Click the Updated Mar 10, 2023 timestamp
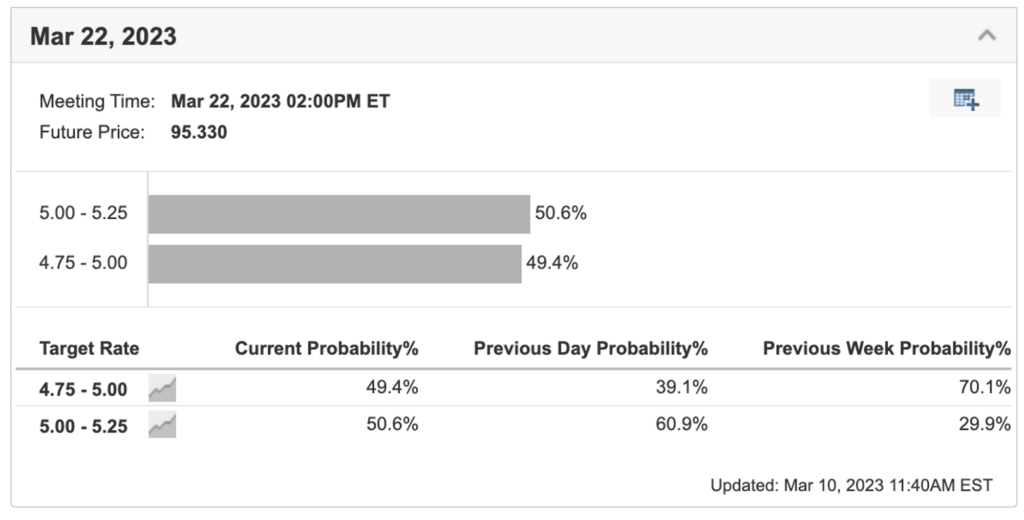Image resolution: width=1024 pixels, height=520 pixels. point(852,485)
